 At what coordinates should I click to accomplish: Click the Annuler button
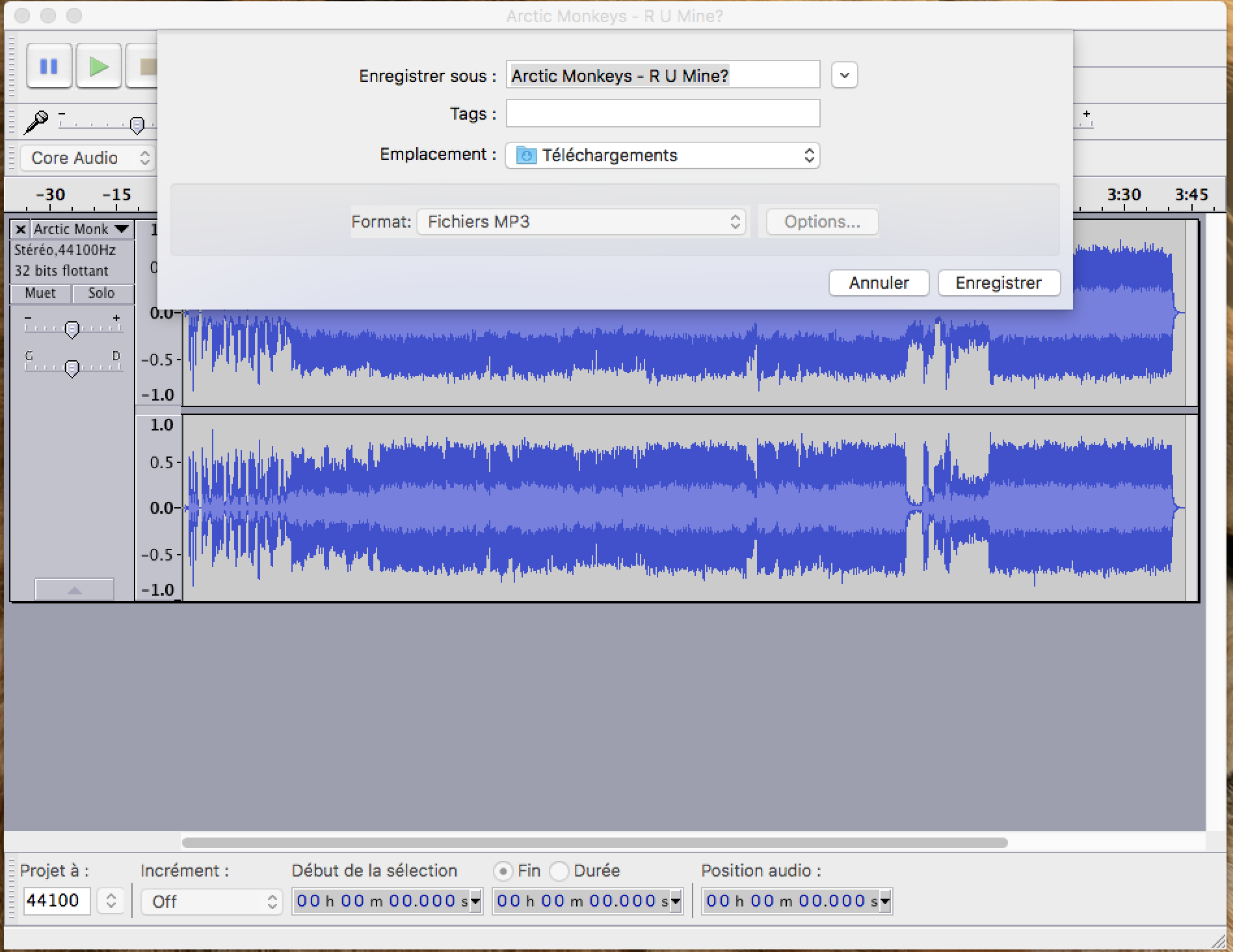(x=878, y=283)
